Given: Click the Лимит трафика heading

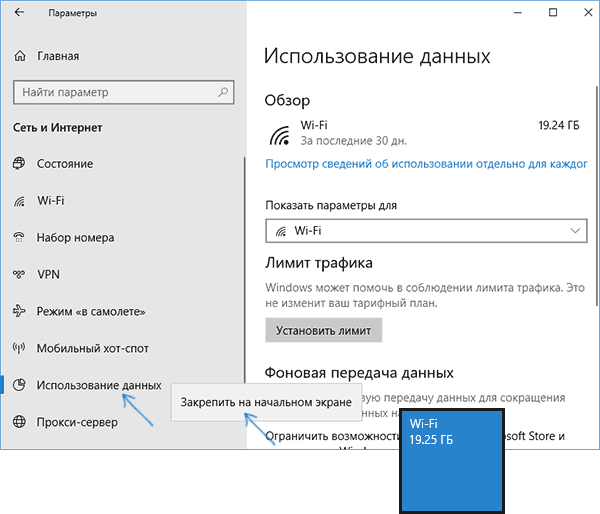Looking at the screenshot, I should [319, 263].
